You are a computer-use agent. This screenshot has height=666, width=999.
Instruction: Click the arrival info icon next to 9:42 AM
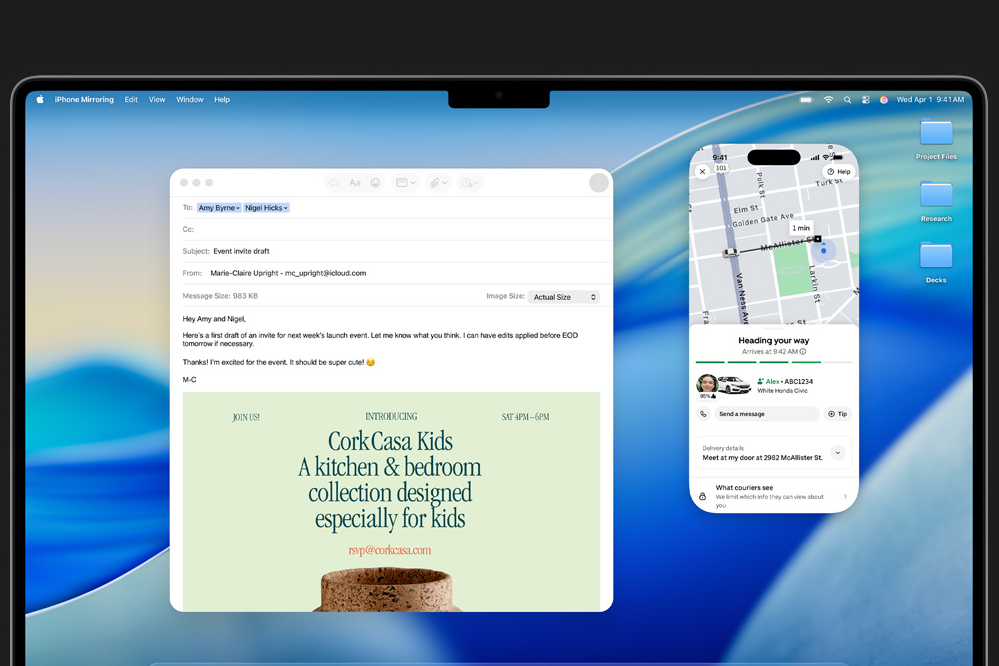tap(803, 352)
